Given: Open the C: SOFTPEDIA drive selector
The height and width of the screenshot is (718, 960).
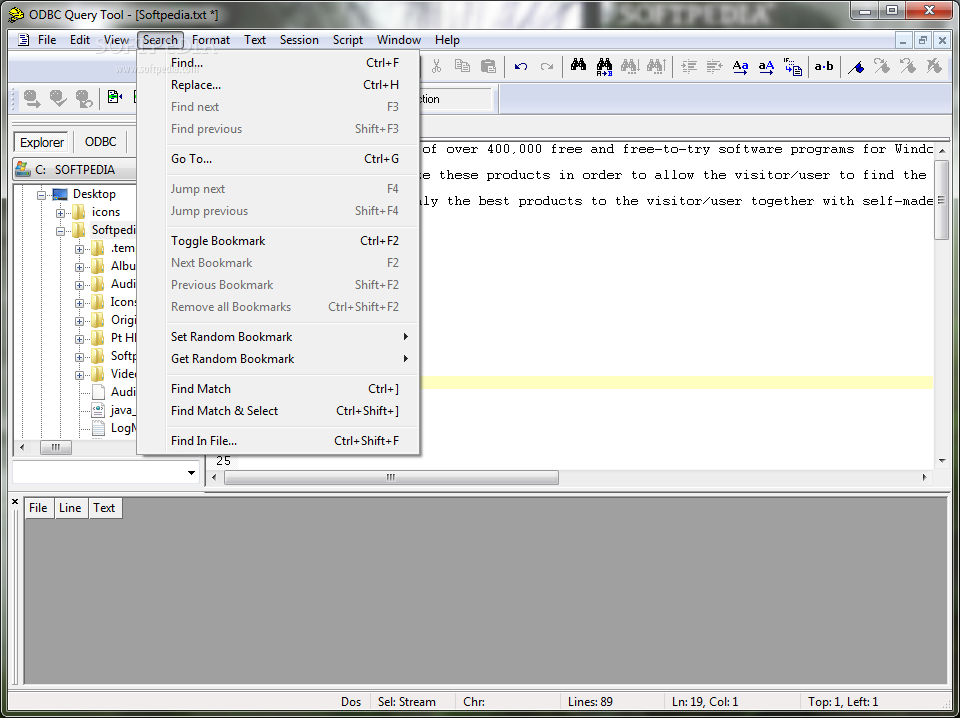Looking at the screenshot, I should coord(75,170).
